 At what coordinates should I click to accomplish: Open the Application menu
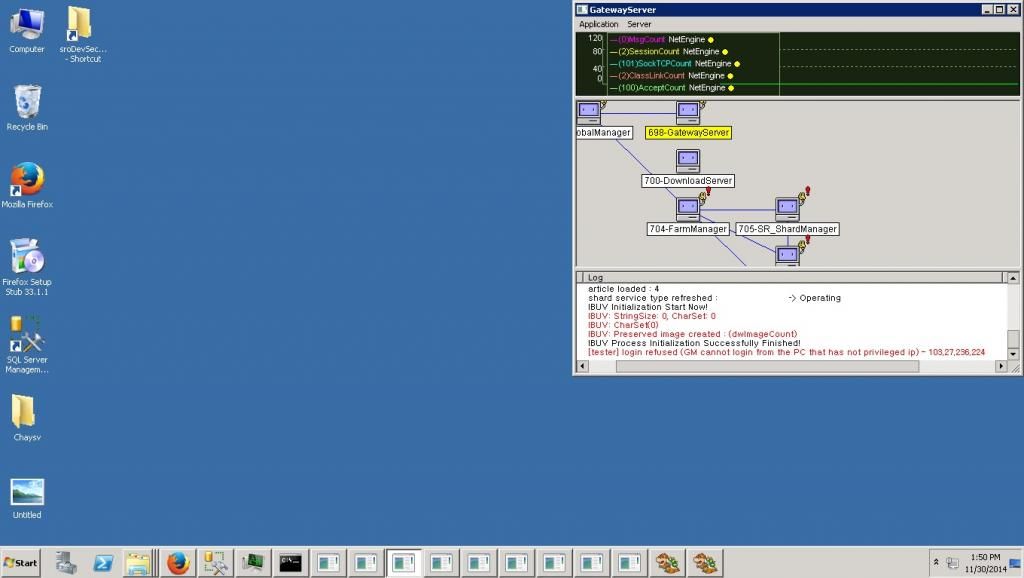tap(599, 24)
